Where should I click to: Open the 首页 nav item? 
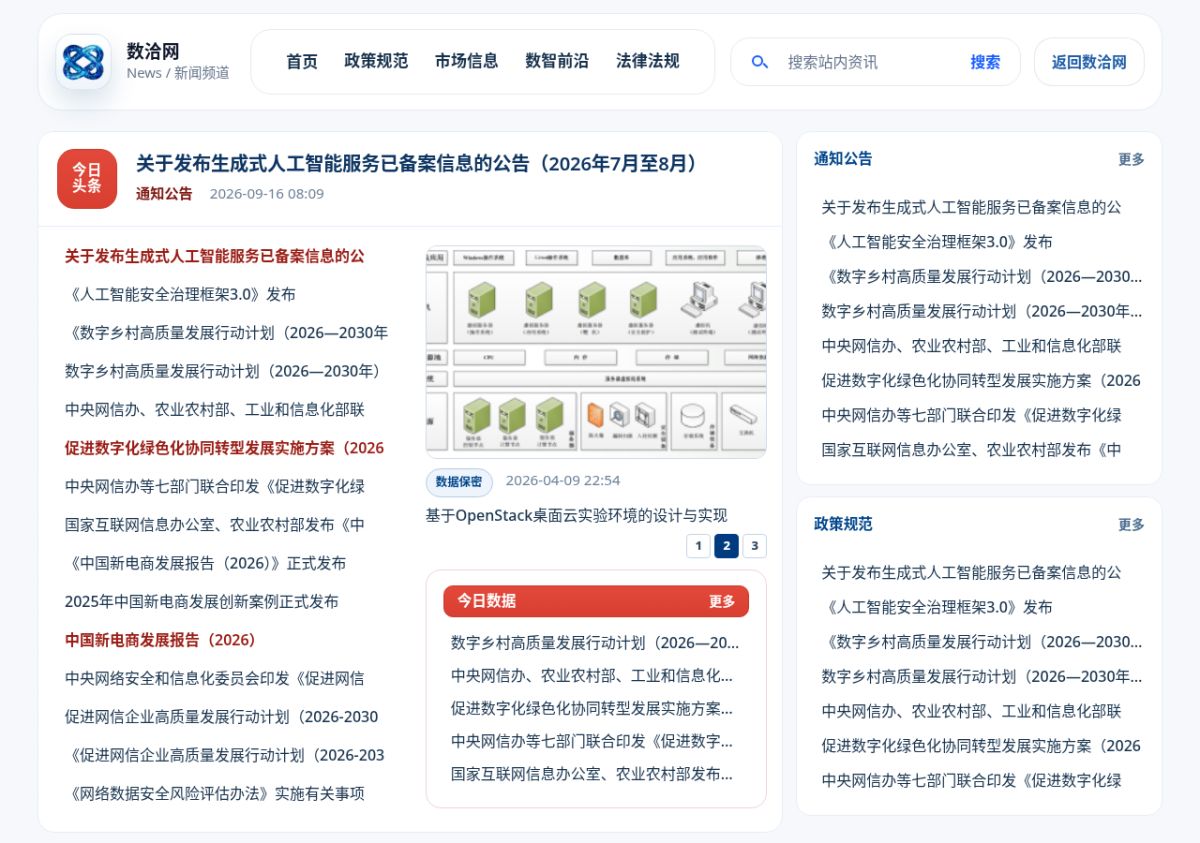tap(302, 61)
